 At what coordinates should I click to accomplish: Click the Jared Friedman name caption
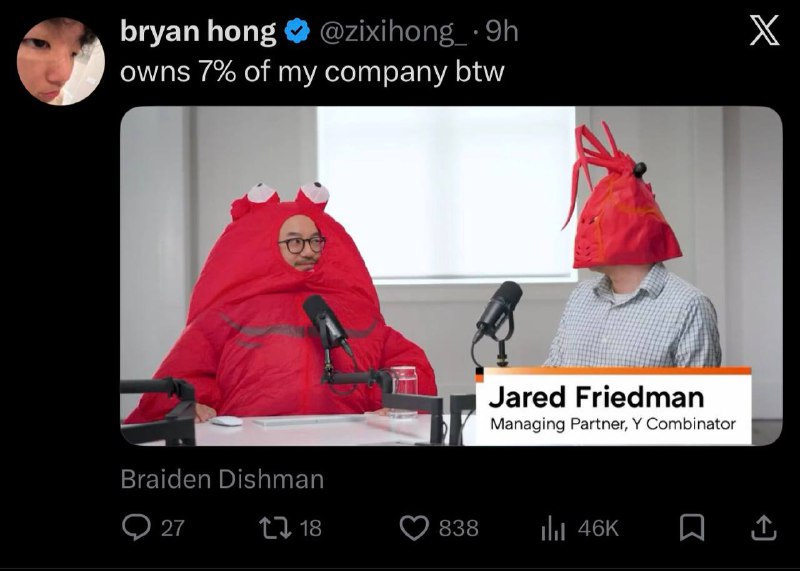tap(596, 396)
